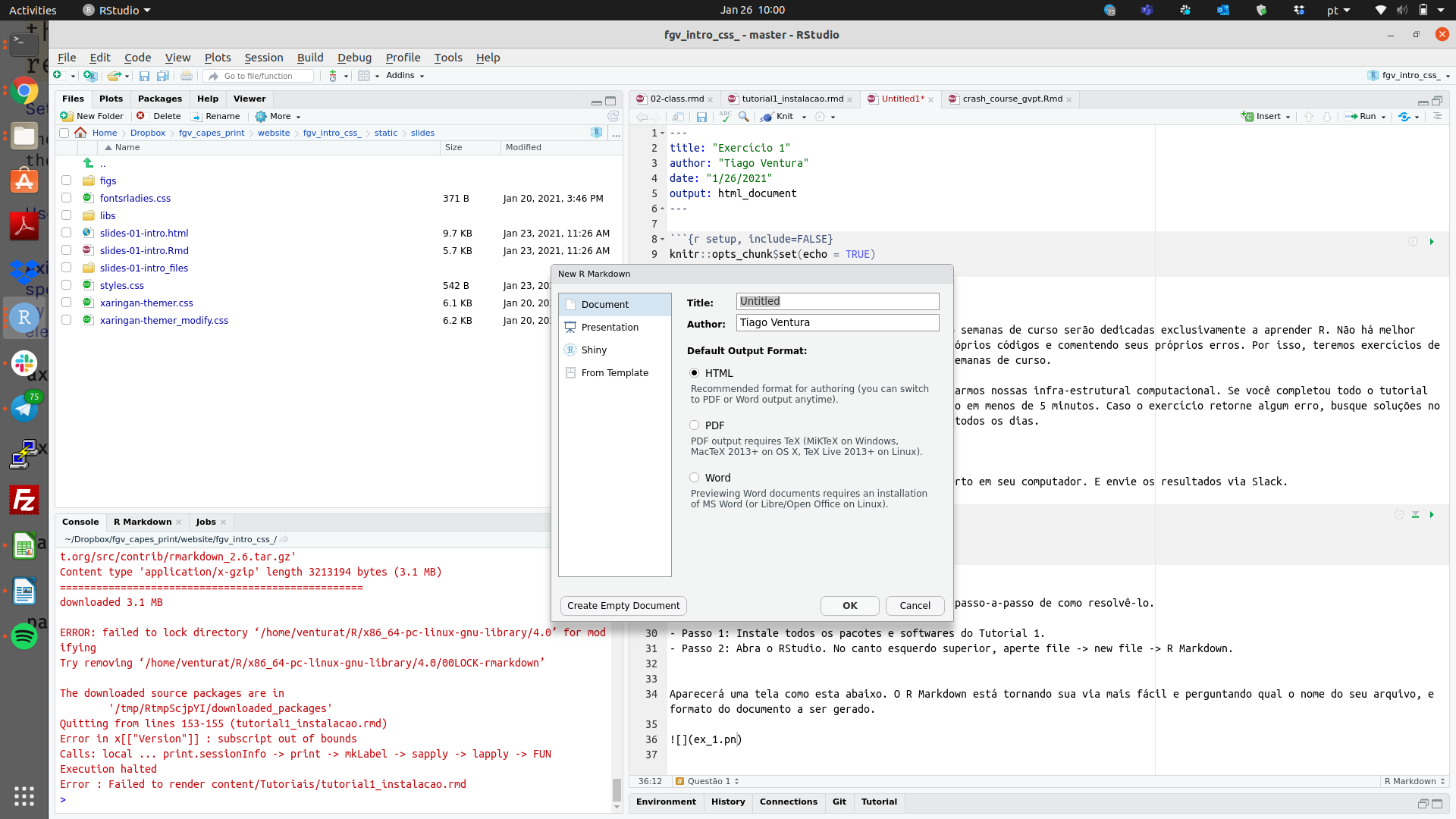The image size is (1456, 819).
Task: Open the More dropdown in Files pane
Action: click(x=279, y=117)
